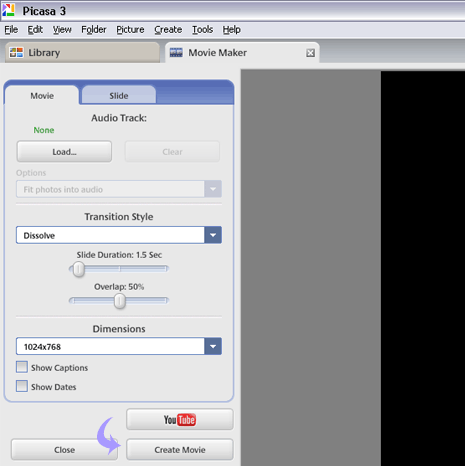Image resolution: width=465 pixels, height=466 pixels.
Task: Open the Picture menu
Action: coord(130,30)
